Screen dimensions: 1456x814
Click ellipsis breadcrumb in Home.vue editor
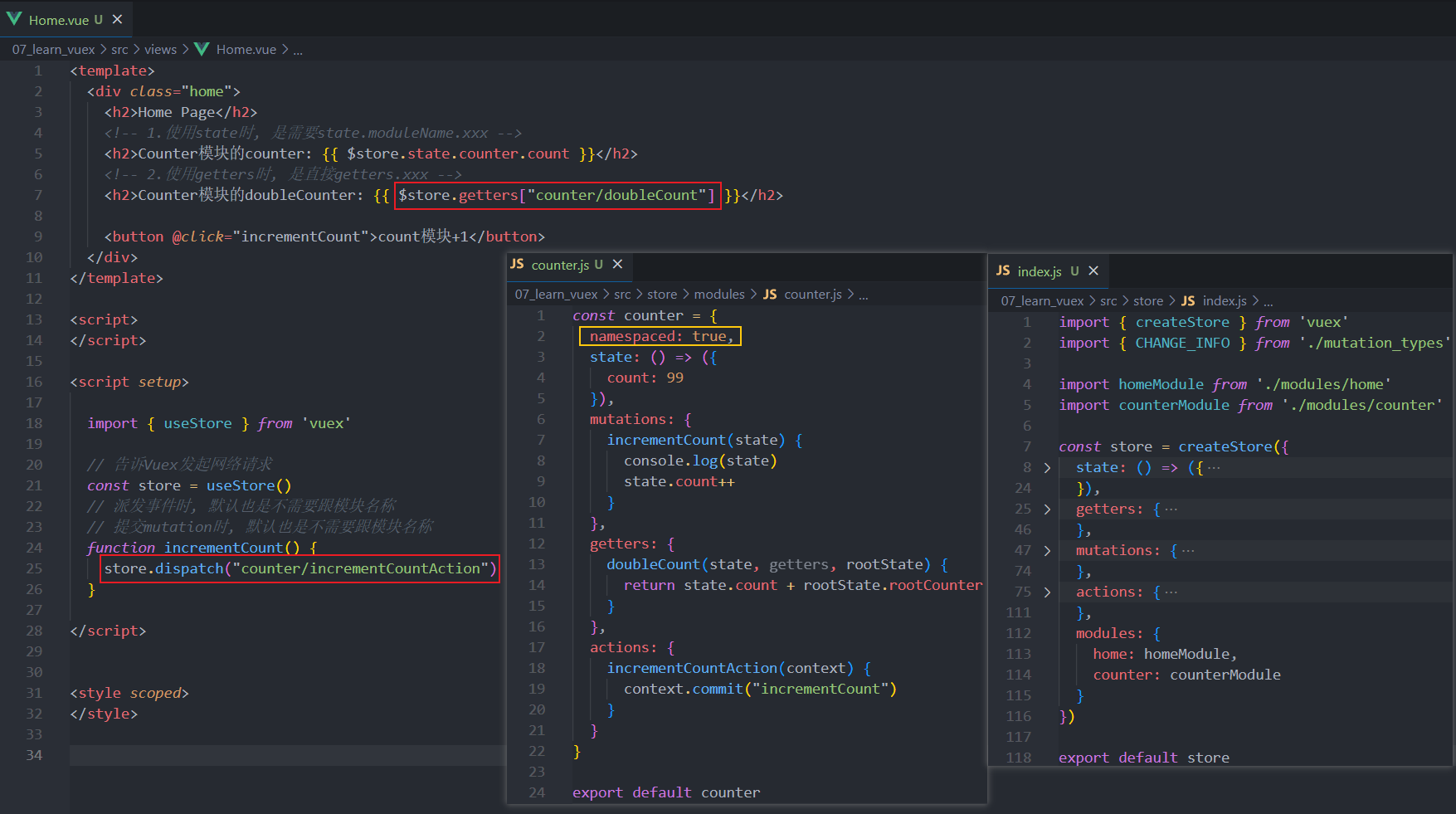point(298,50)
